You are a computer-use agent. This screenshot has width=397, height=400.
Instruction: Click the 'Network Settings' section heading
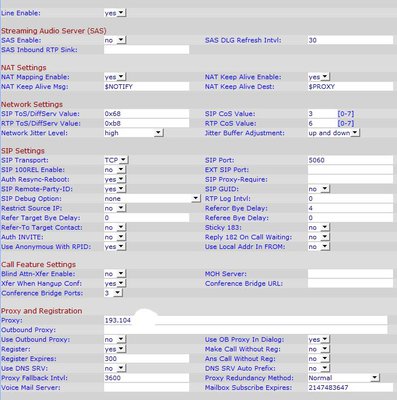coord(32,105)
